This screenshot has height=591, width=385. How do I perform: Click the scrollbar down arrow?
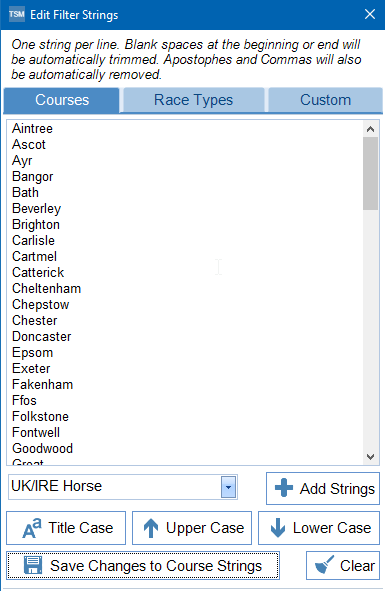click(370, 456)
